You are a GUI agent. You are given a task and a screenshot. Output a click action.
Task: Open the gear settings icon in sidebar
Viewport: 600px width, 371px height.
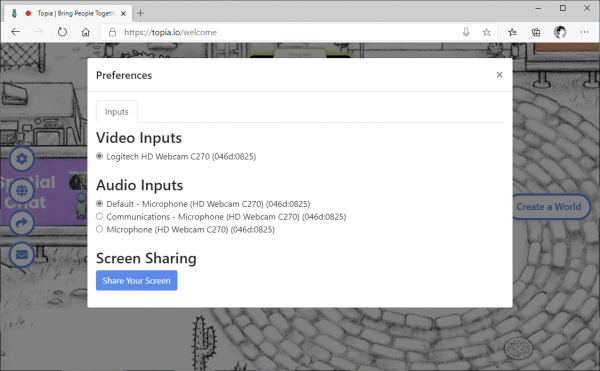click(22, 158)
